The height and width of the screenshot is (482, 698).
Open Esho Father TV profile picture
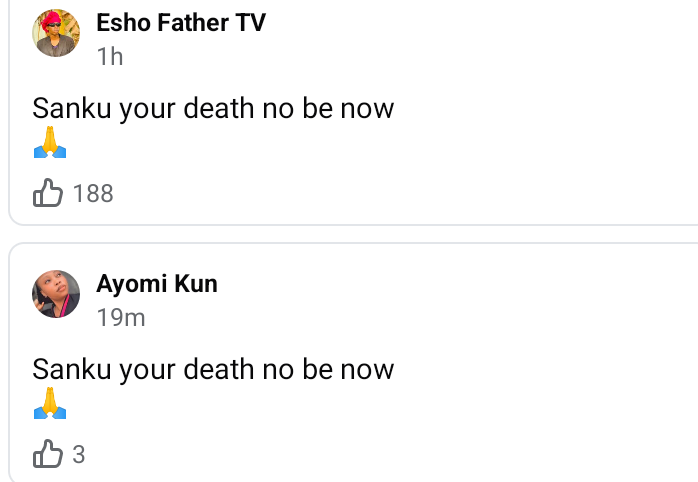(57, 33)
